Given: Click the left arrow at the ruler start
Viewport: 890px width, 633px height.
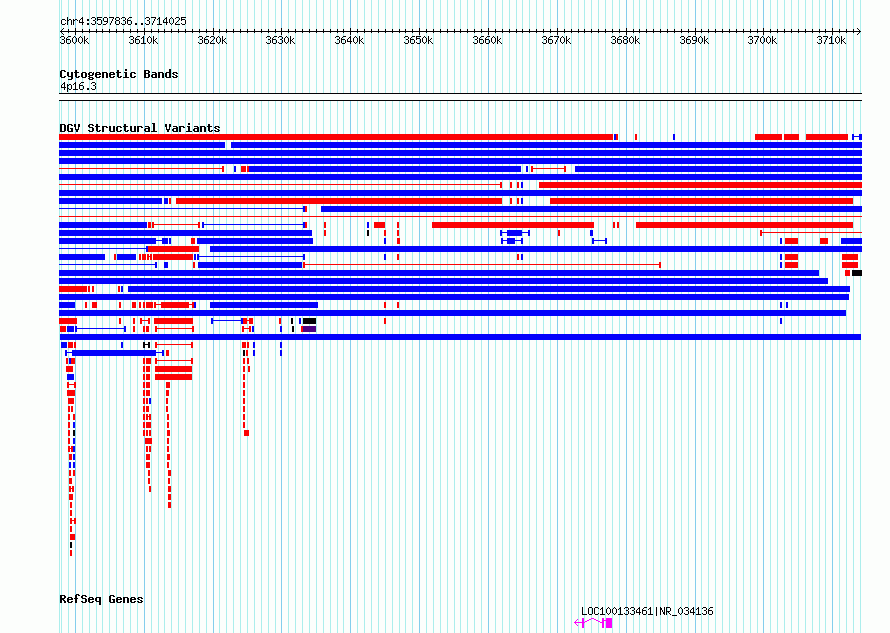Looking at the screenshot, I should coord(62,31).
